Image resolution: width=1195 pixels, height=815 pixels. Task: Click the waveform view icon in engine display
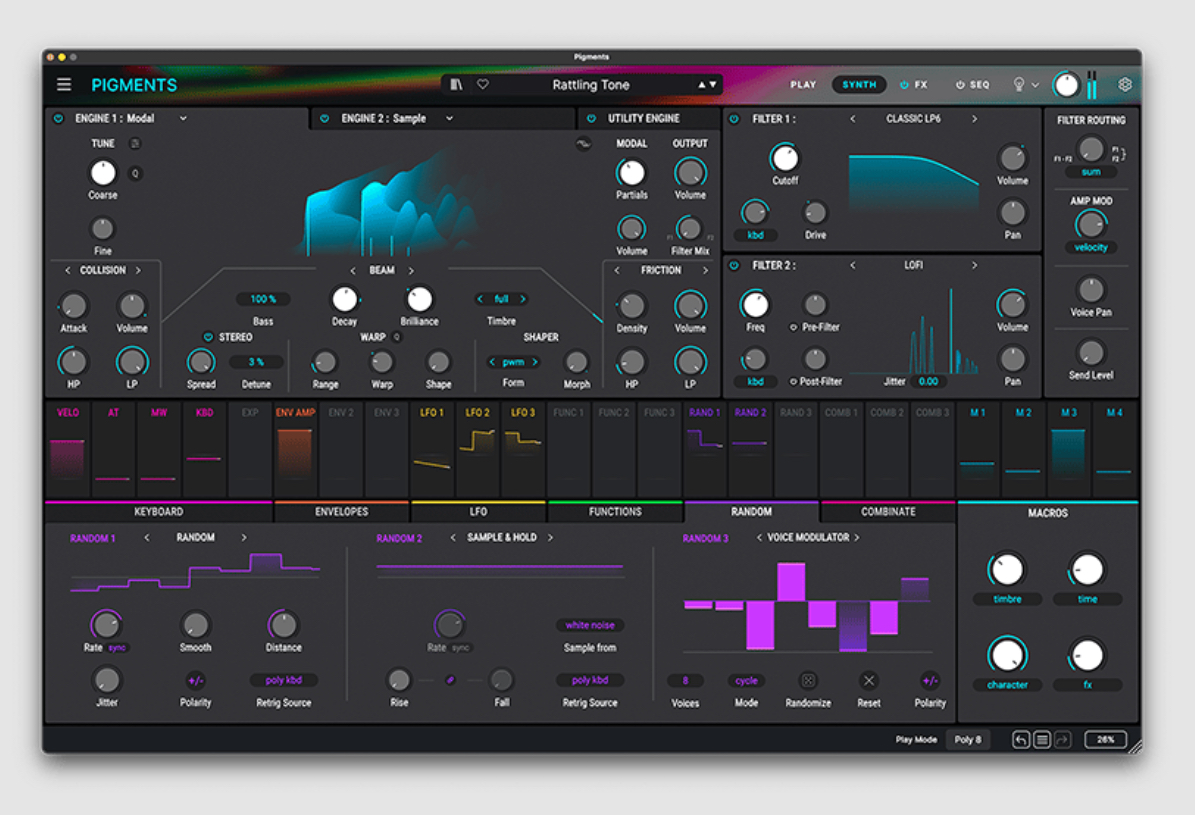pos(583,143)
